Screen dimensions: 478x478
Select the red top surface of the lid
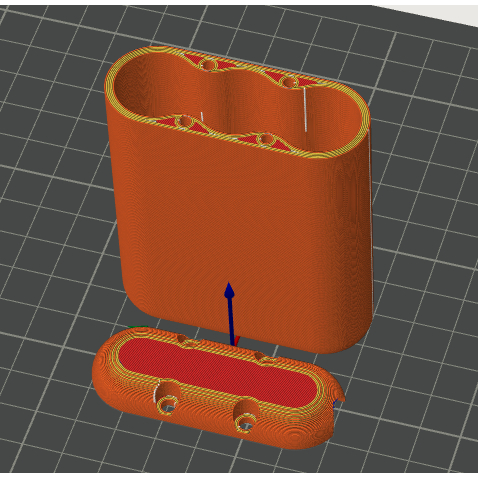tap(217, 370)
